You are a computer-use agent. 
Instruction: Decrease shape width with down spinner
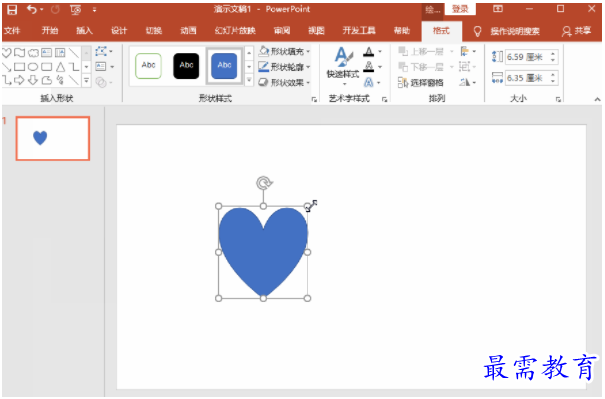click(553, 81)
